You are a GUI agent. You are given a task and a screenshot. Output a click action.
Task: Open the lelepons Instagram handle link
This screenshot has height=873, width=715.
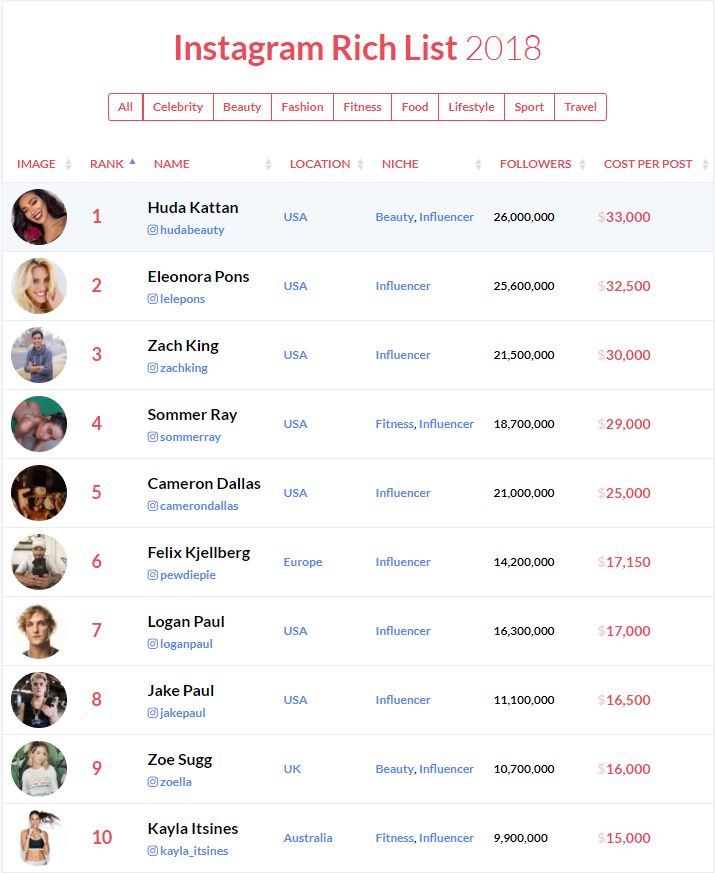[182, 299]
